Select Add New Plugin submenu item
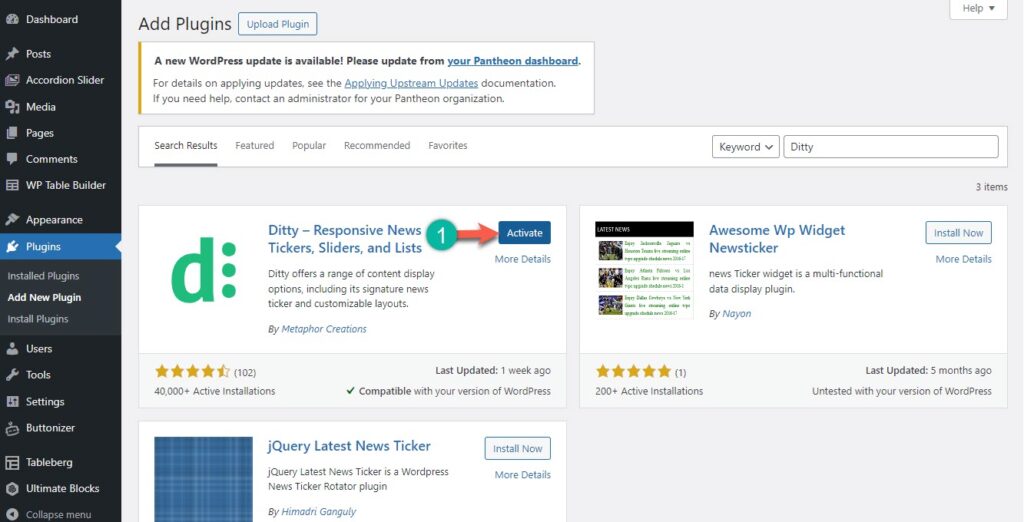Screen dimensions: 1024x522 coord(44,297)
